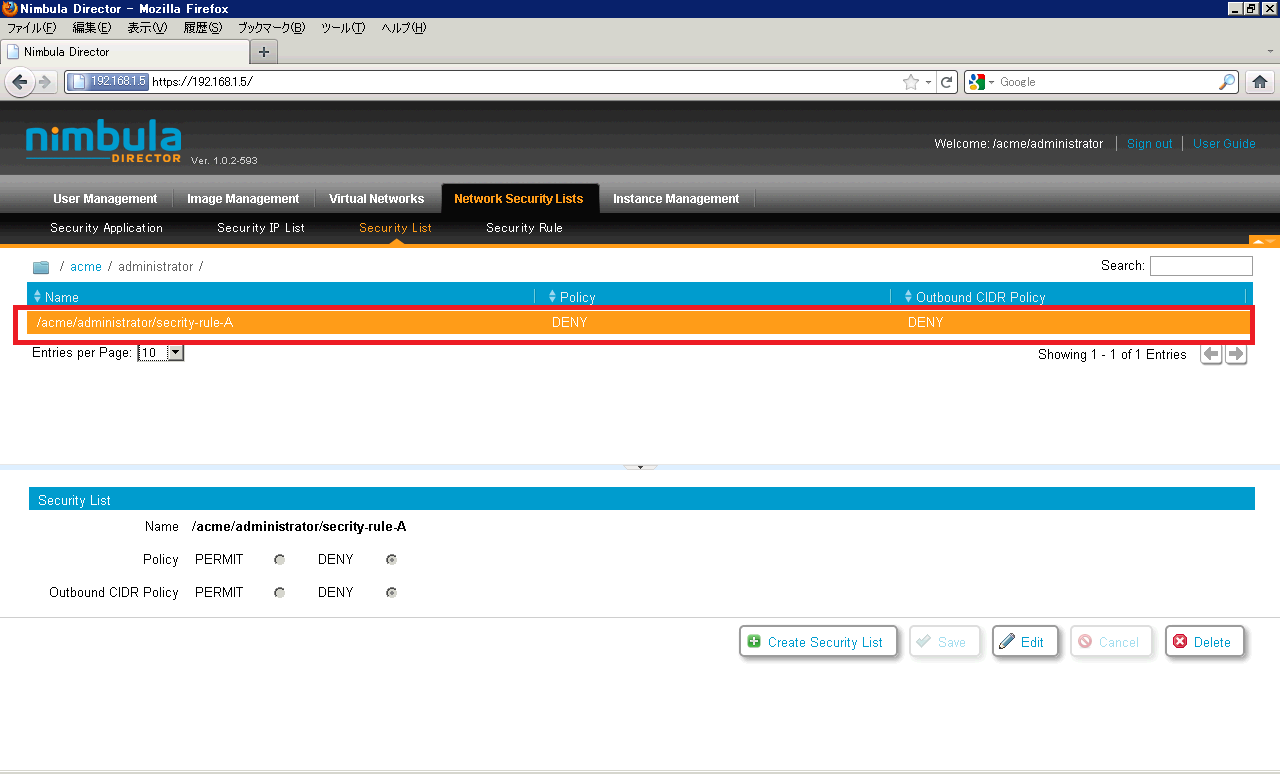Open the Security Rule subtab
This screenshot has height=774, width=1280.
(524, 228)
